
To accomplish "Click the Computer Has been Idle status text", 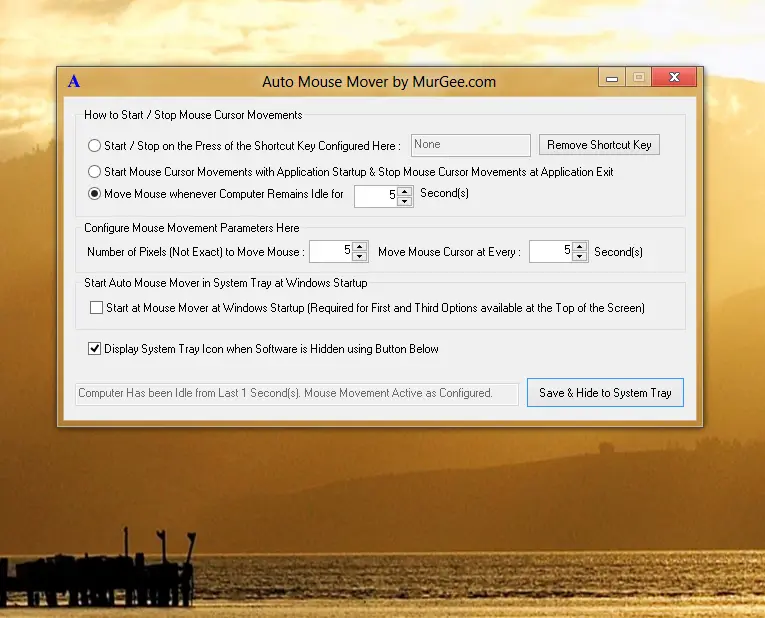I will click(285, 393).
